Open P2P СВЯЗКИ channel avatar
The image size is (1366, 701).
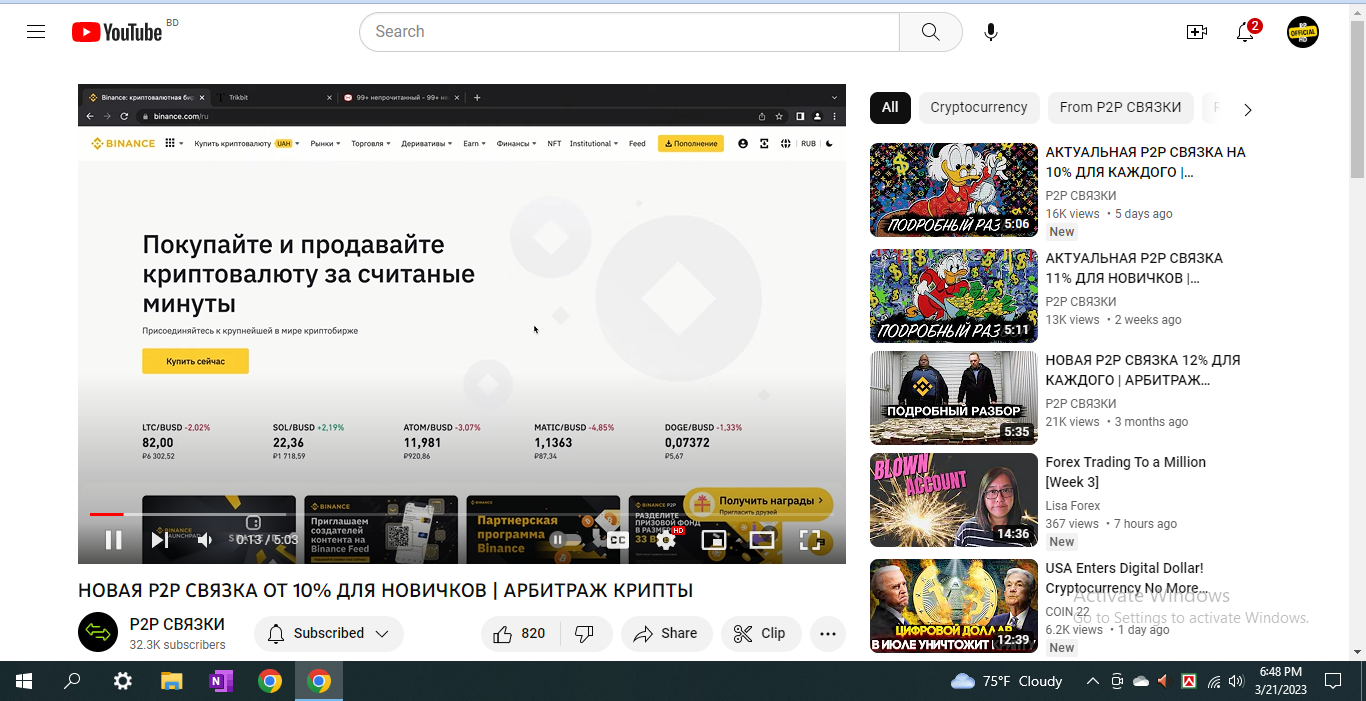point(98,632)
